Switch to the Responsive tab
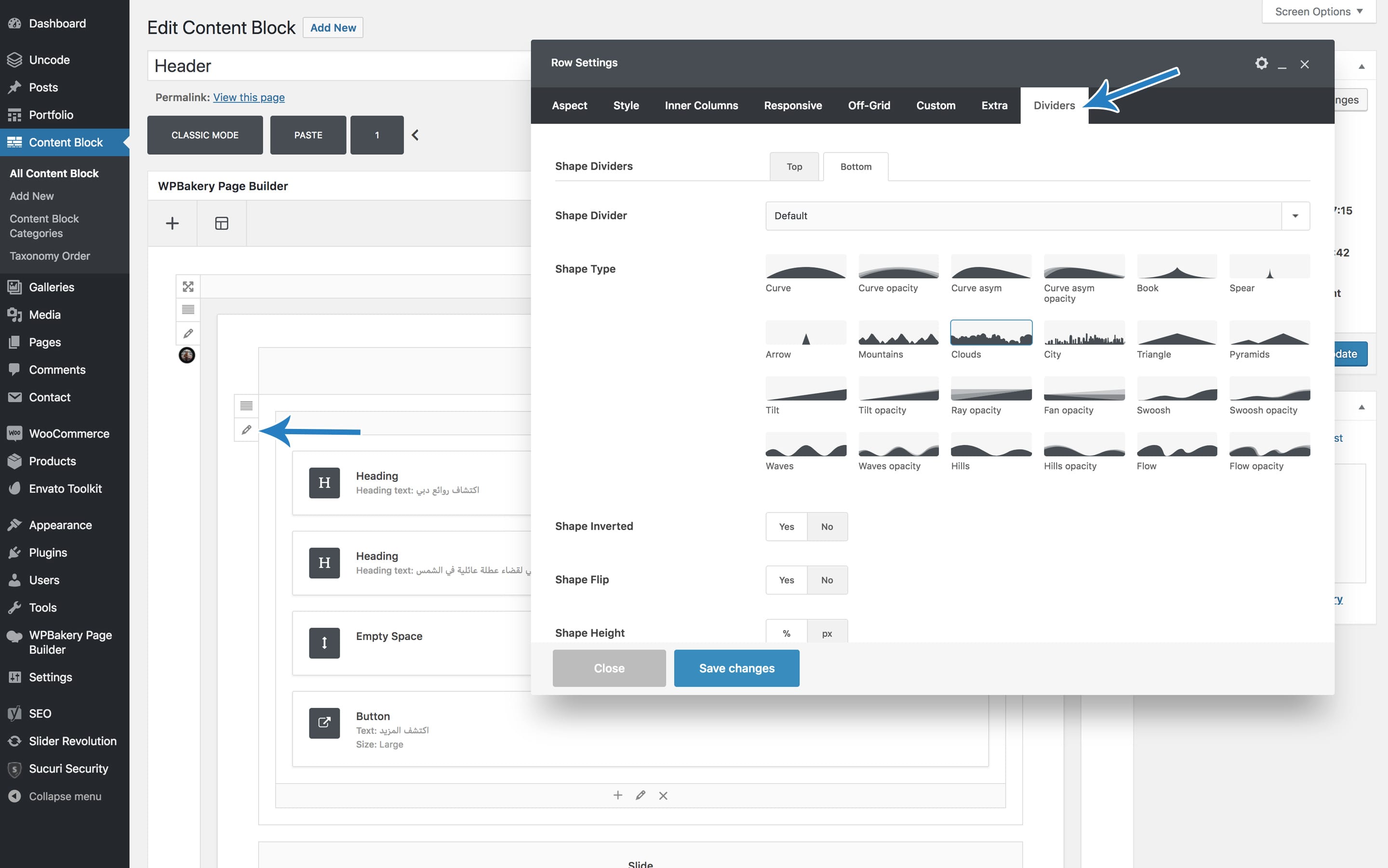The height and width of the screenshot is (868, 1388). click(792, 106)
